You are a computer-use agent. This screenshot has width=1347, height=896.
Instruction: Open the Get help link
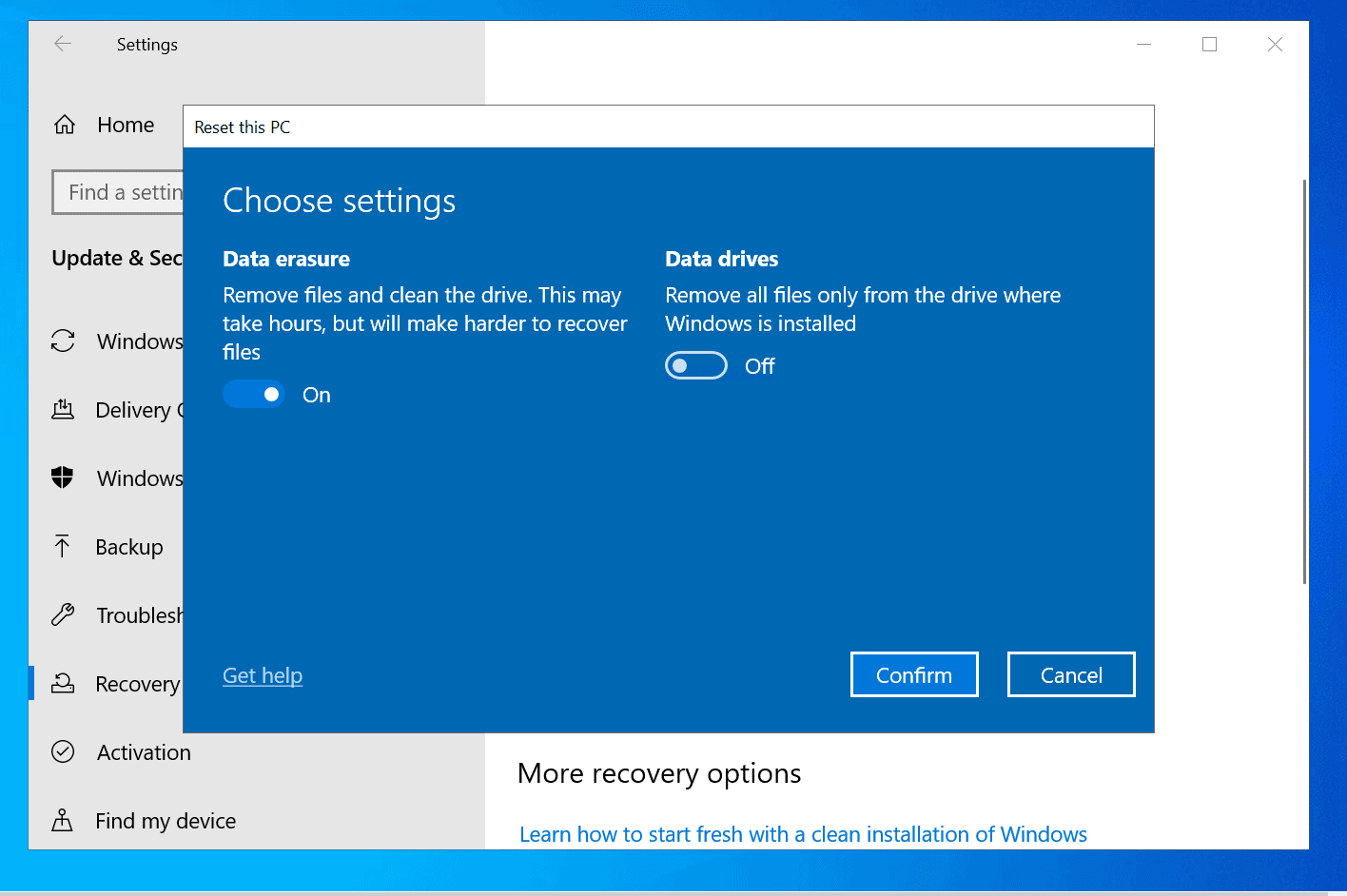click(x=262, y=675)
